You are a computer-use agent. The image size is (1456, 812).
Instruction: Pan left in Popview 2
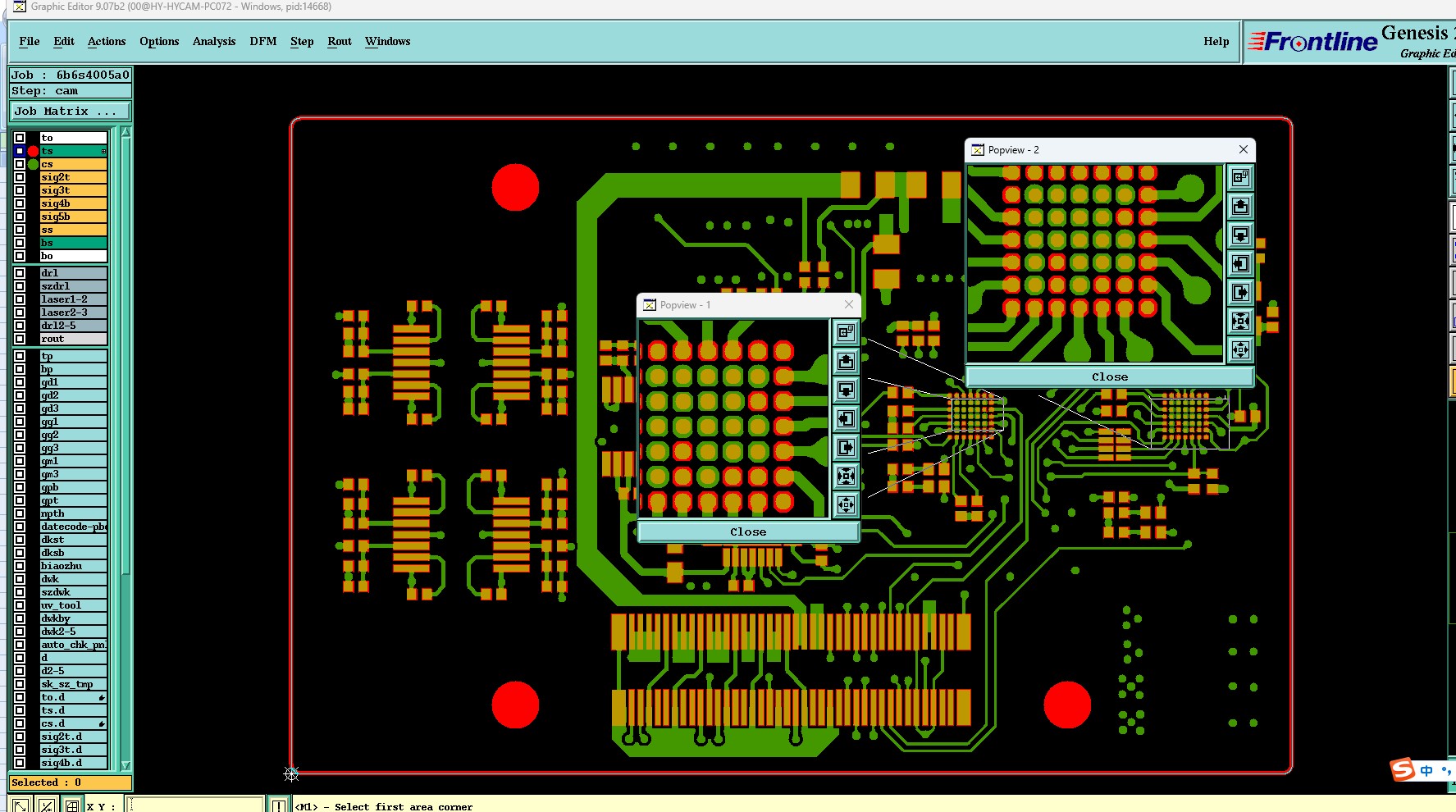pyautogui.click(x=1240, y=263)
